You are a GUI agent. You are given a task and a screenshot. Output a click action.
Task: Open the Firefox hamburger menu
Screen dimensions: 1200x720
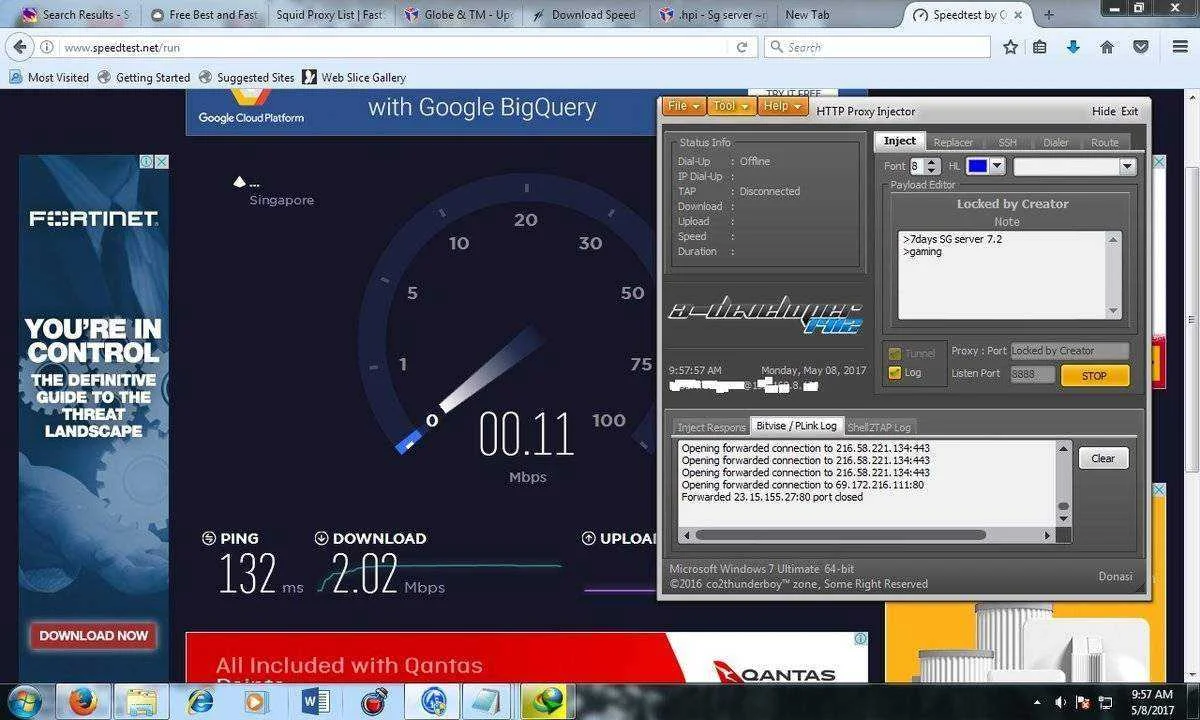pyautogui.click(x=1180, y=47)
